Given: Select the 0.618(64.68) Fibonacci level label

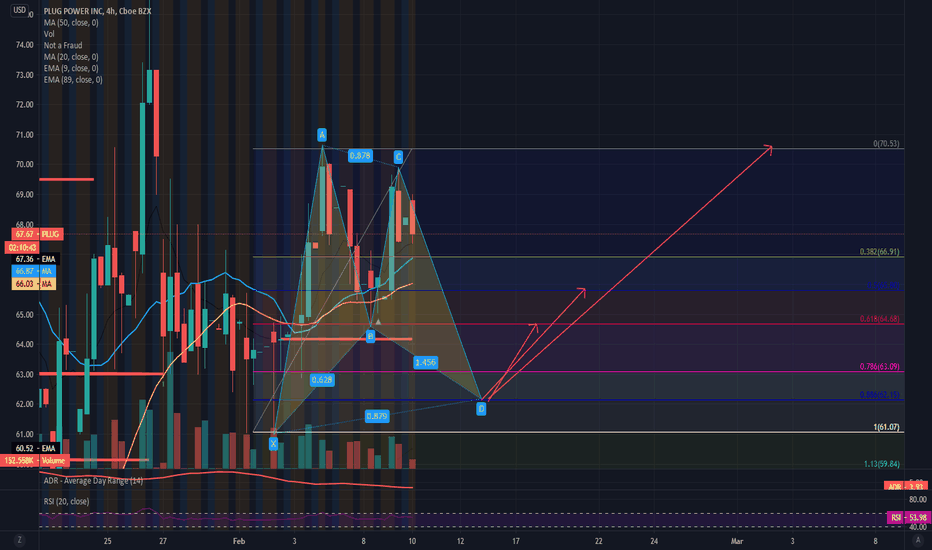Looking at the screenshot, I should click(x=879, y=319).
